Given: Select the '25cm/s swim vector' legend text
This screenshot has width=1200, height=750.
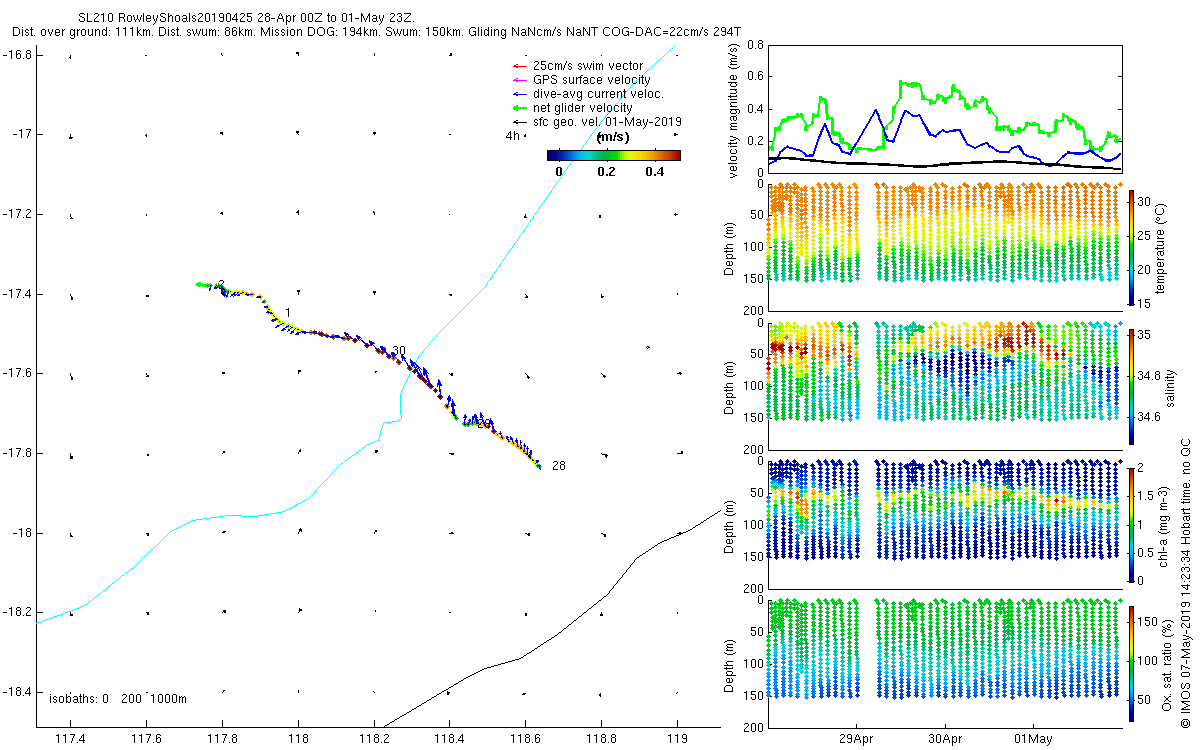Looking at the screenshot, I should pyautogui.click(x=588, y=66).
